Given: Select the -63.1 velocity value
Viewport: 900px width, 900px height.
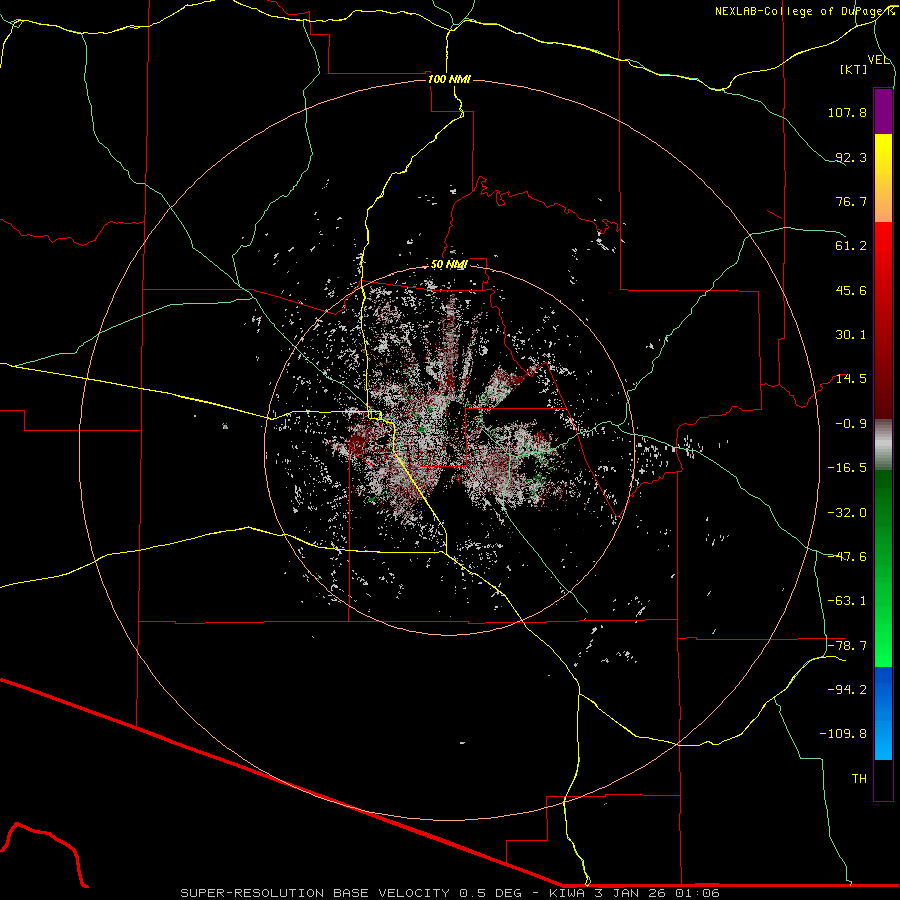Looking at the screenshot, I should point(847,601).
